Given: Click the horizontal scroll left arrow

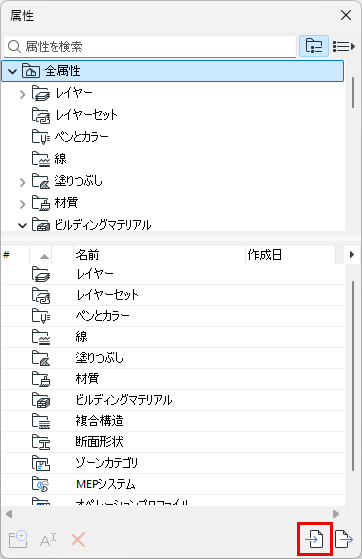Looking at the screenshot, I should 9,514.
